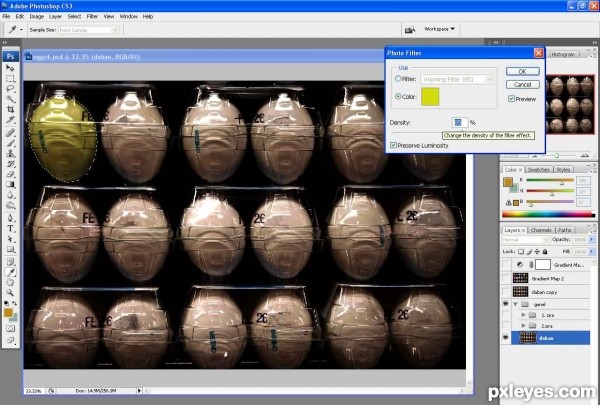Hide the daban layer eye icon
The image size is (600, 405).
506,338
